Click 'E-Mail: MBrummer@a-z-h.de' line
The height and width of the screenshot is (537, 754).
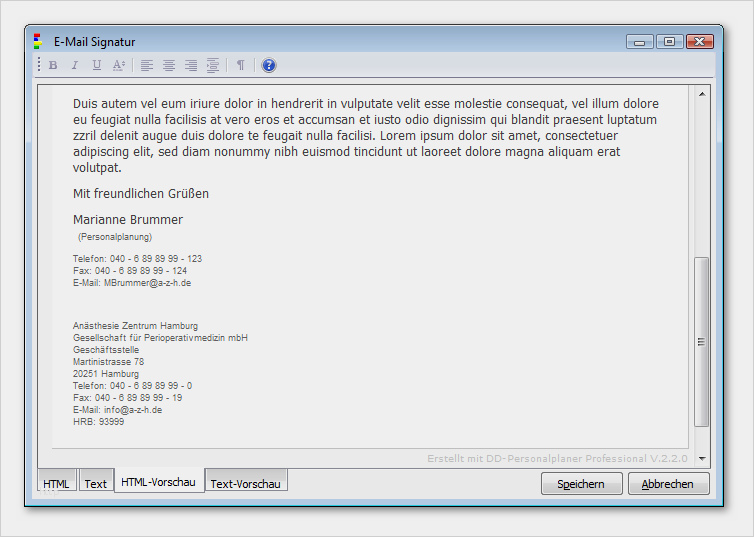click(132, 283)
